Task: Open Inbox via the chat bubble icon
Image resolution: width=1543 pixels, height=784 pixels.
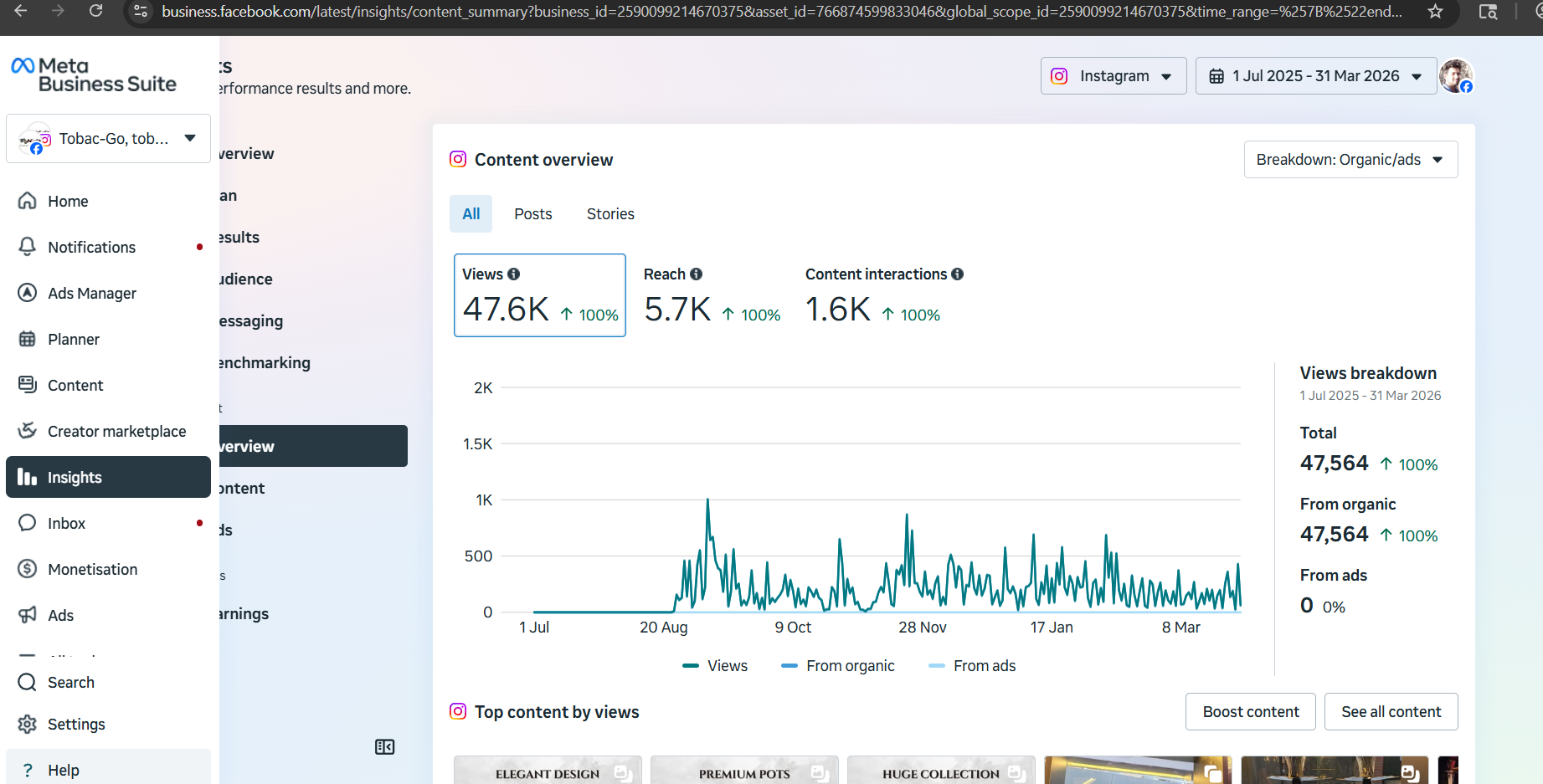Action: point(28,523)
